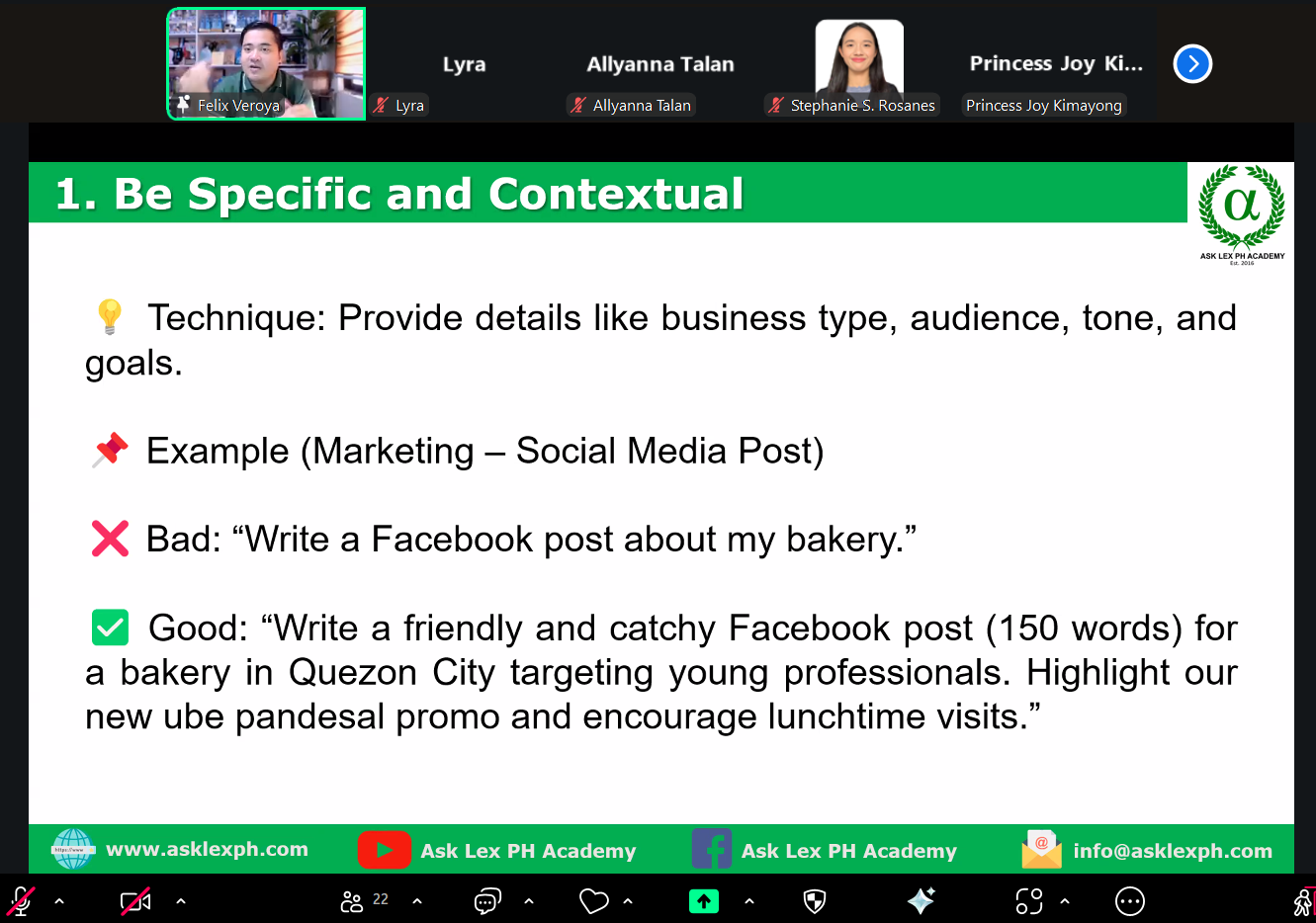Open the host tools shield icon
The width and height of the screenshot is (1316, 923).
pyautogui.click(x=814, y=901)
